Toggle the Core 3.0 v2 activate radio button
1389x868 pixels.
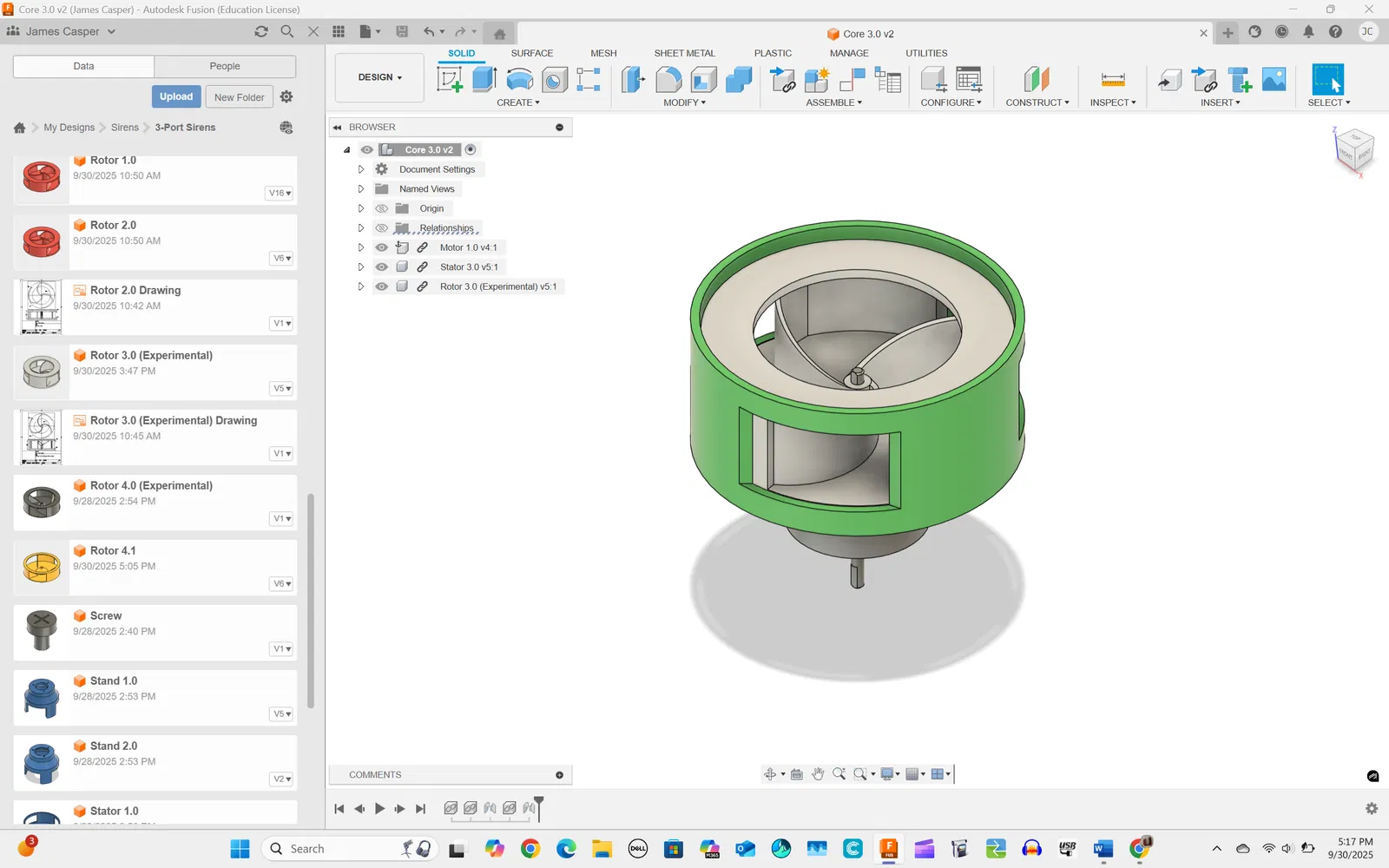(471, 149)
